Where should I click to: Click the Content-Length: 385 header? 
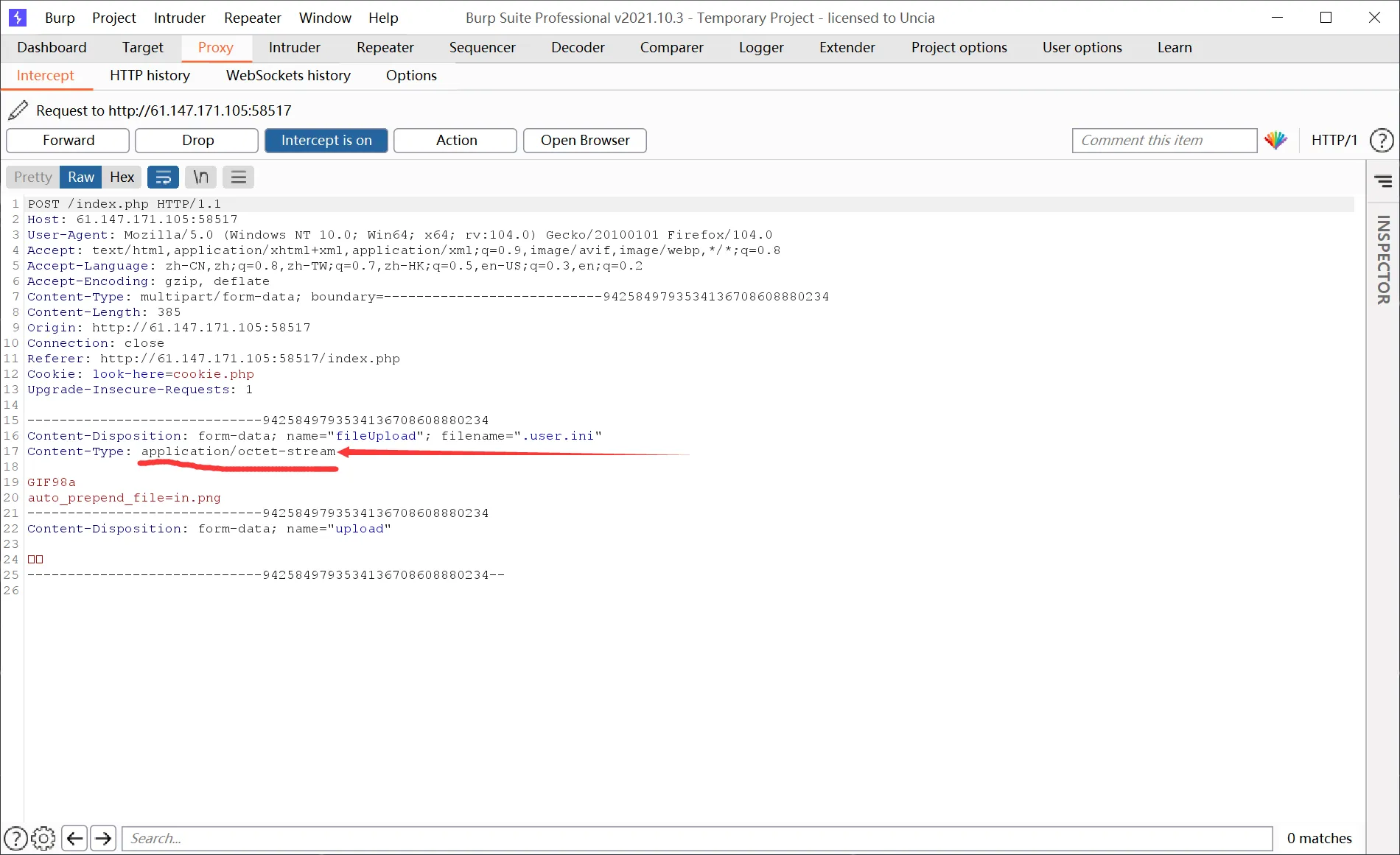click(x=104, y=312)
